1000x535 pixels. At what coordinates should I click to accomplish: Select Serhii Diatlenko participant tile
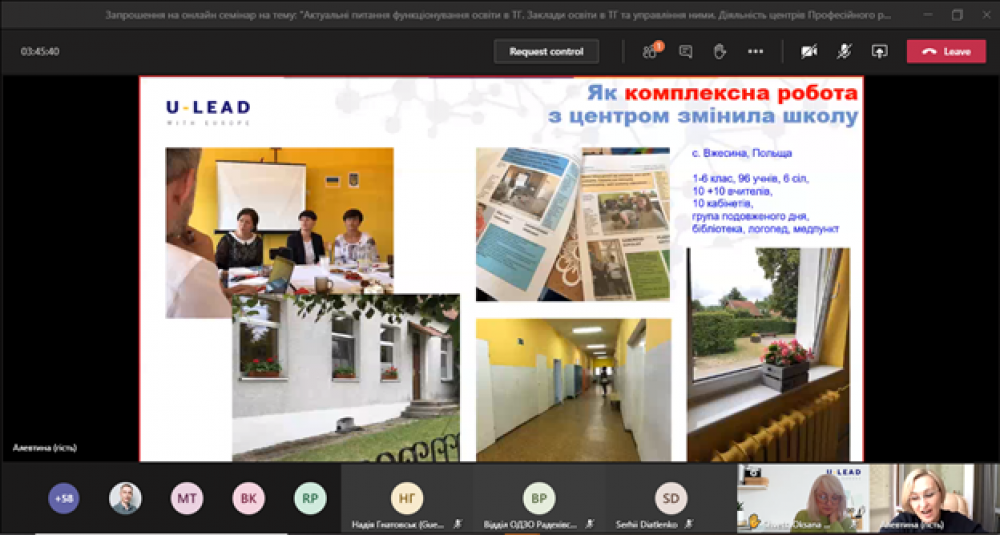pyautogui.click(x=670, y=499)
